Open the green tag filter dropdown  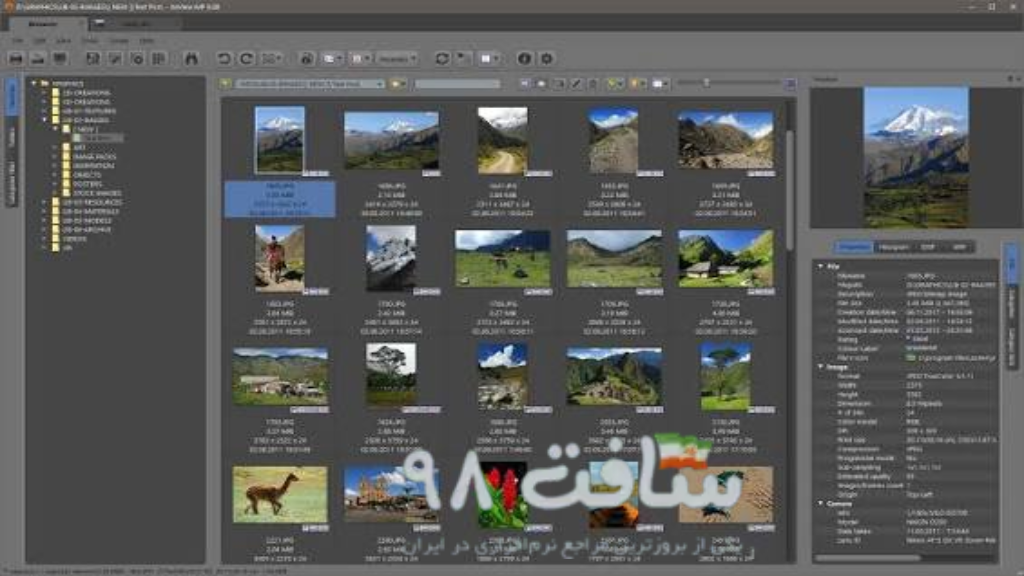(x=615, y=84)
